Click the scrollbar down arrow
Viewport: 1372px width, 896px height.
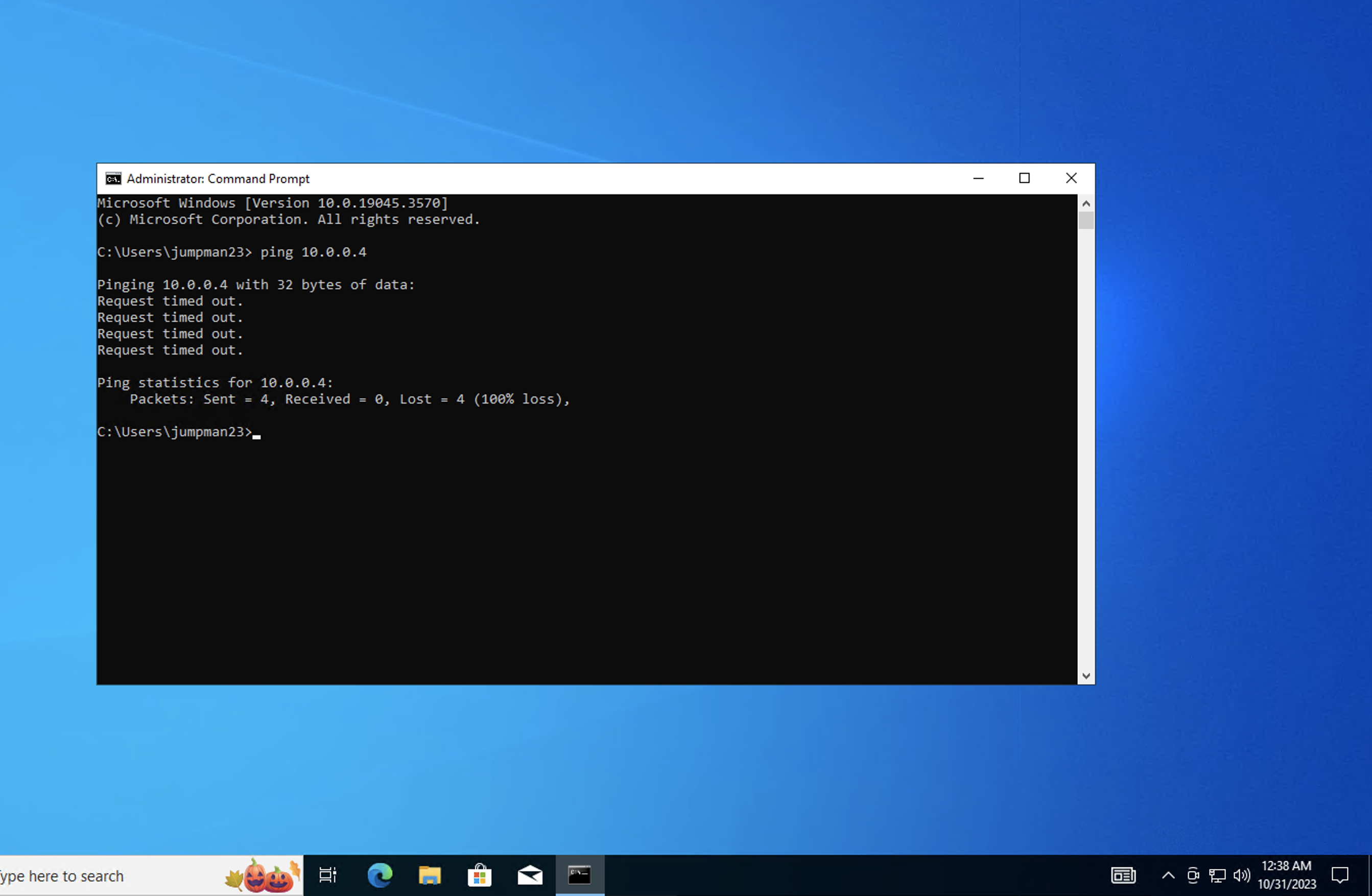pyautogui.click(x=1086, y=676)
